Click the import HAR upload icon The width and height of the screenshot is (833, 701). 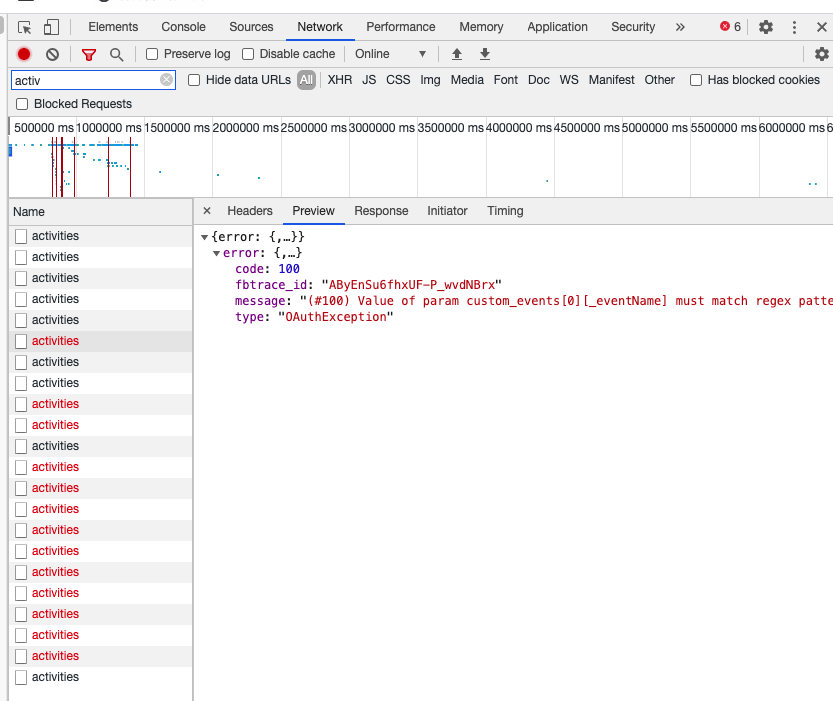[x=457, y=54]
